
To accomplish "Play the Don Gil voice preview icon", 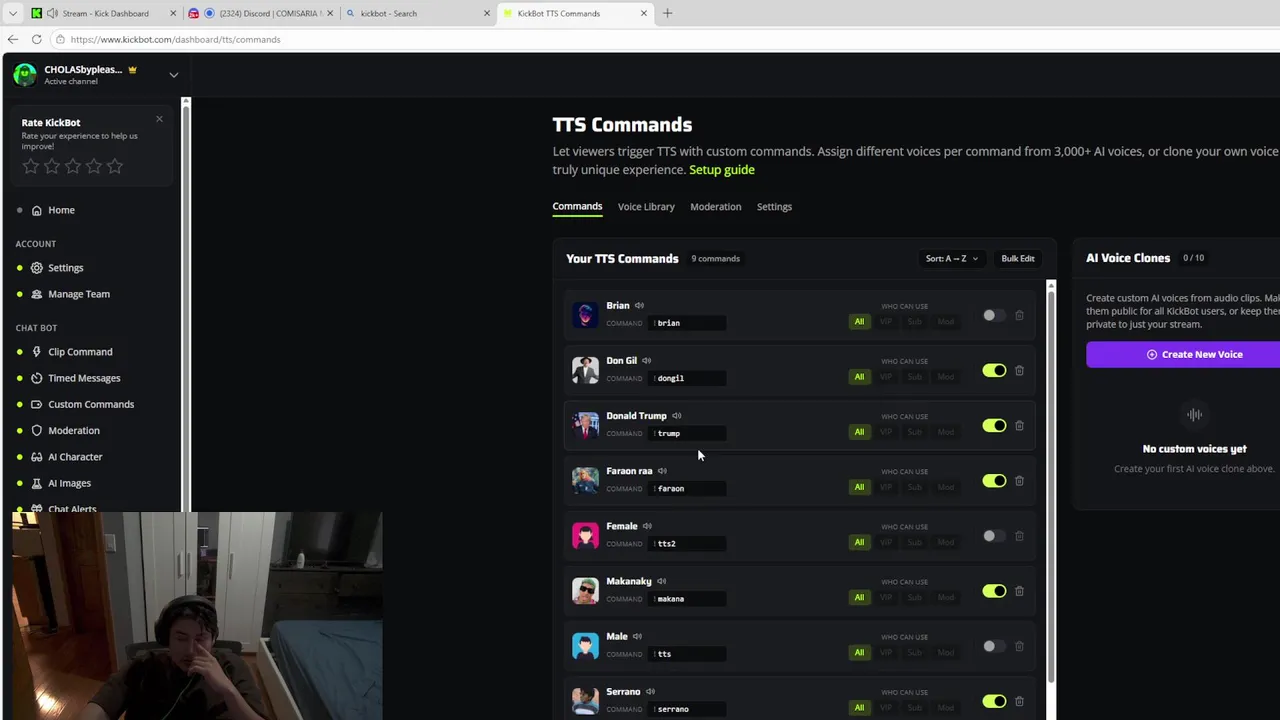I will [646, 361].
